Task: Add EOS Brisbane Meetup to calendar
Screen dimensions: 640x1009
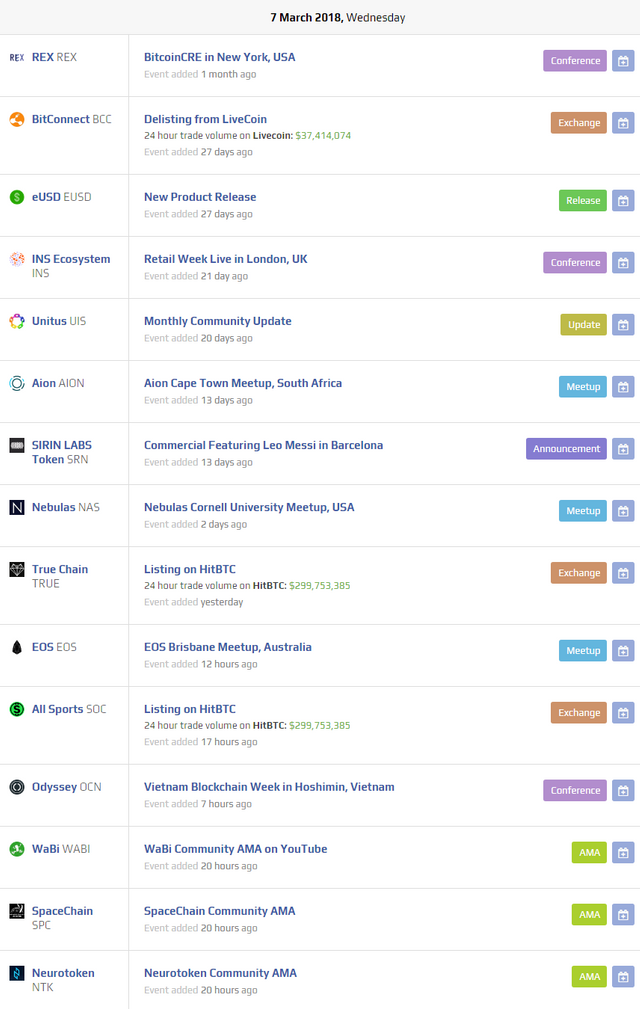Action: [x=623, y=651]
